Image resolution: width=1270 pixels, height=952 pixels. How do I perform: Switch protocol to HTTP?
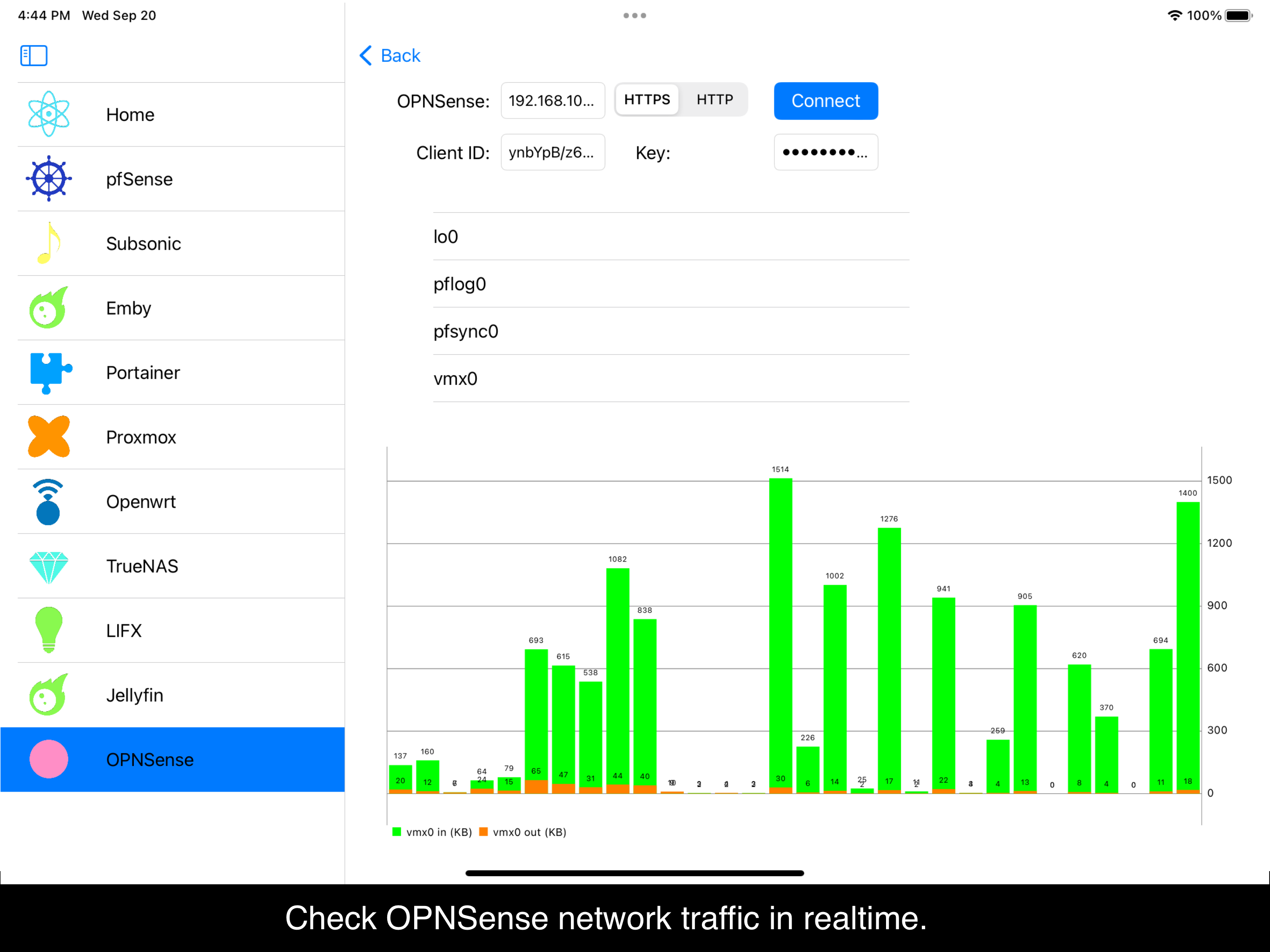coord(714,100)
